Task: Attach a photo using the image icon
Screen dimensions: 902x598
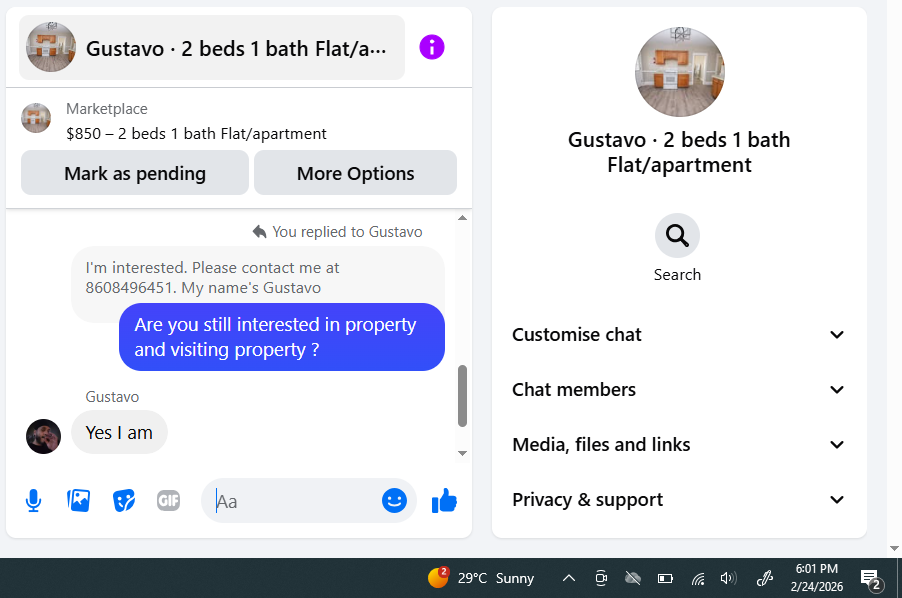Action: point(78,501)
